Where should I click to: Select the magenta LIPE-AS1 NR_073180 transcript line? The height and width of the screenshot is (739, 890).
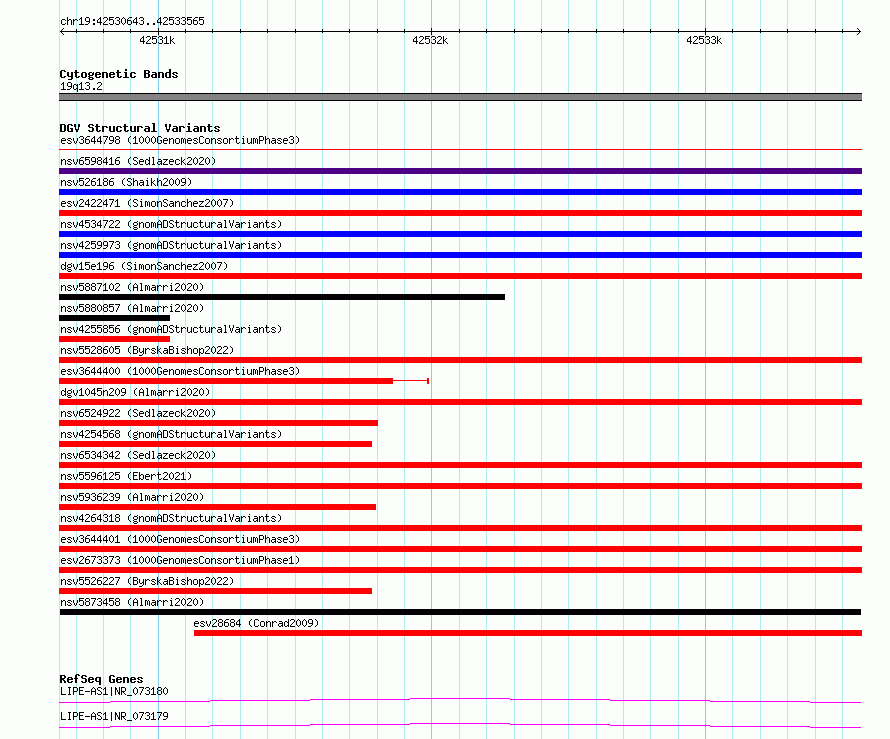pos(460,700)
